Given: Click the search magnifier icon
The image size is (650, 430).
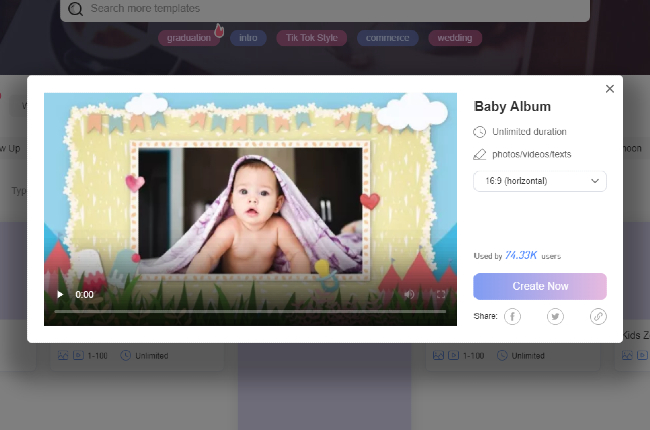Looking at the screenshot, I should (x=75, y=9).
